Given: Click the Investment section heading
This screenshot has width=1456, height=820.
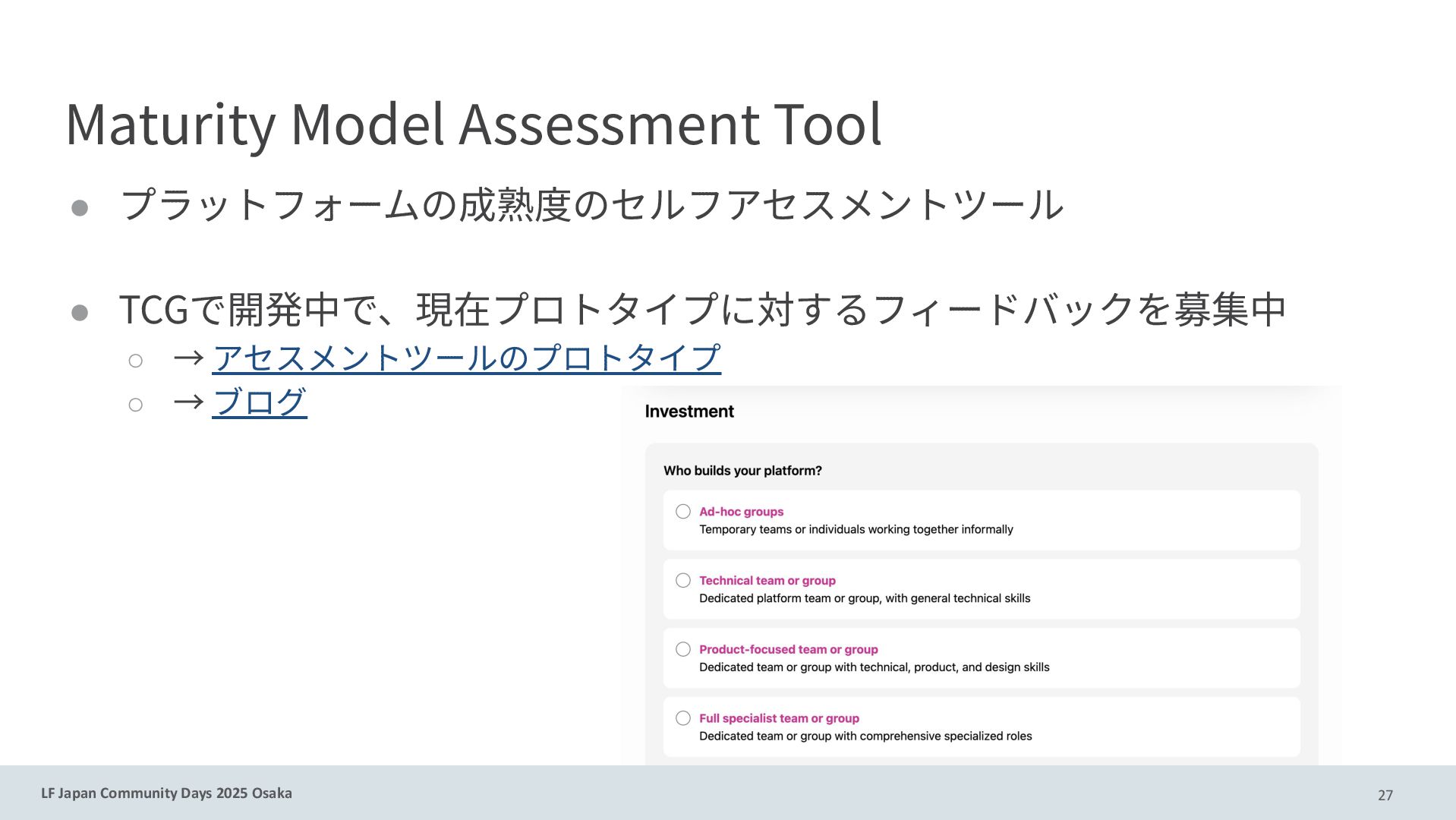Looking at the screenshot, I should (x=689, y=412).
